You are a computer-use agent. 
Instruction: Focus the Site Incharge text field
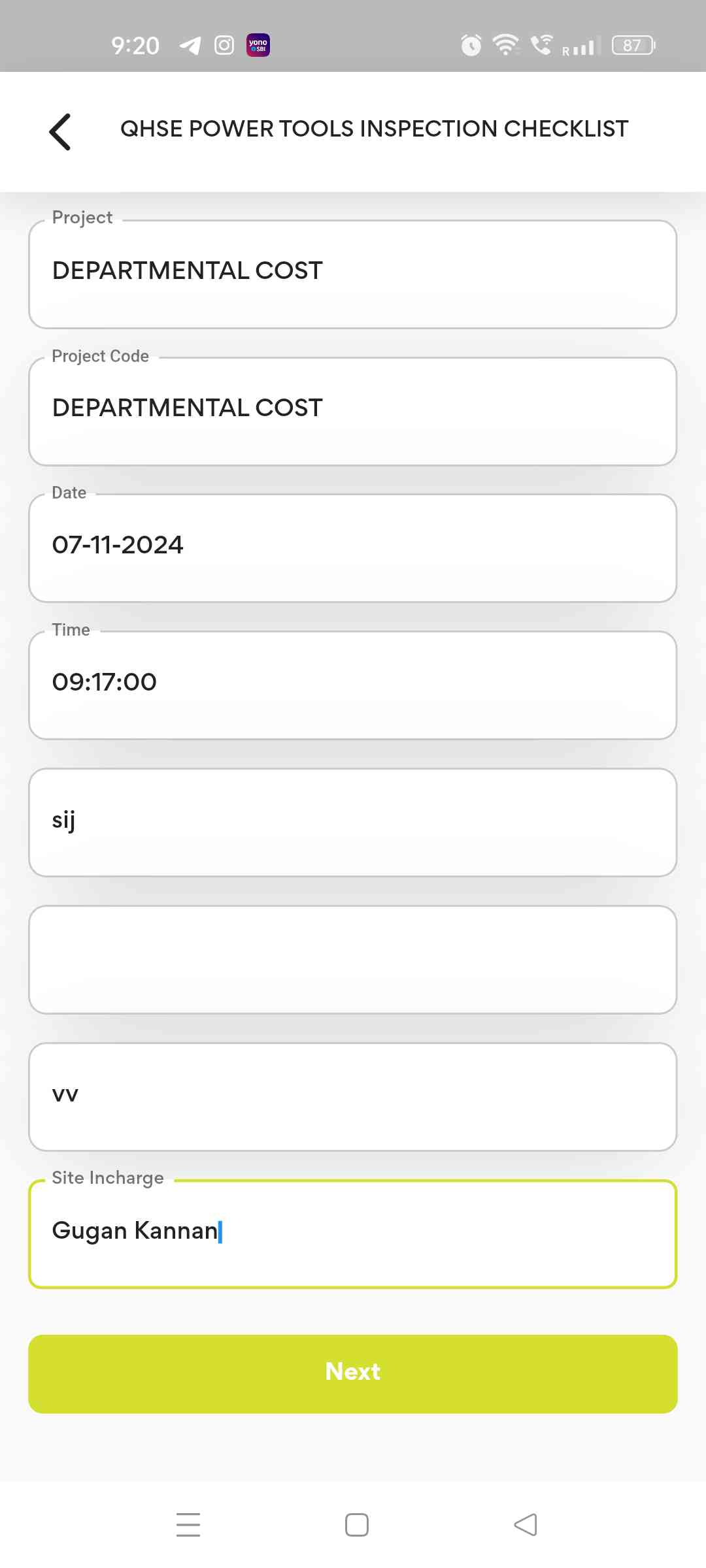[353, 1234]
